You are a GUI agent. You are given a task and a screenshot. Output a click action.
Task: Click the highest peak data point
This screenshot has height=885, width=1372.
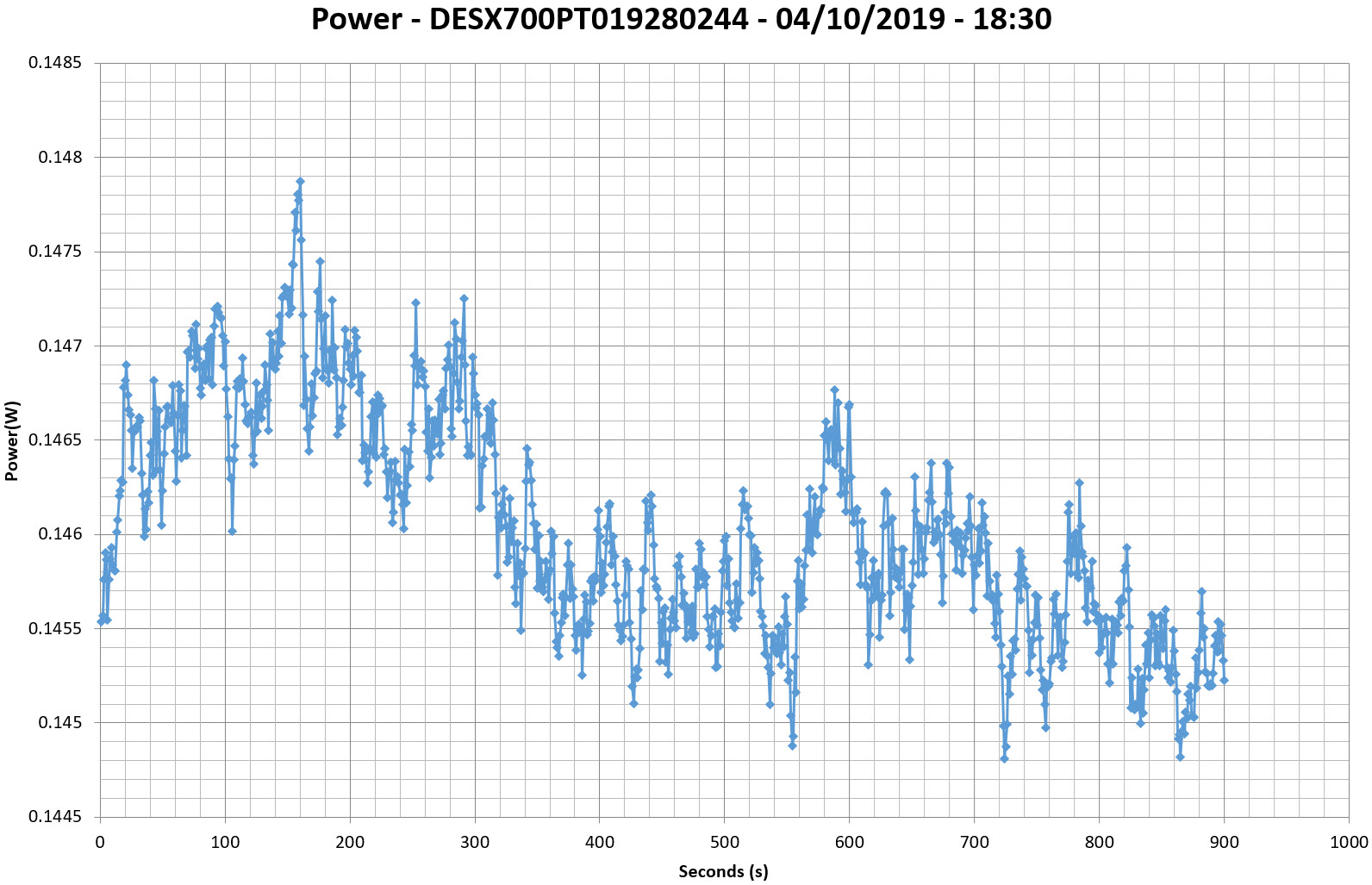(x=300, y=182)
